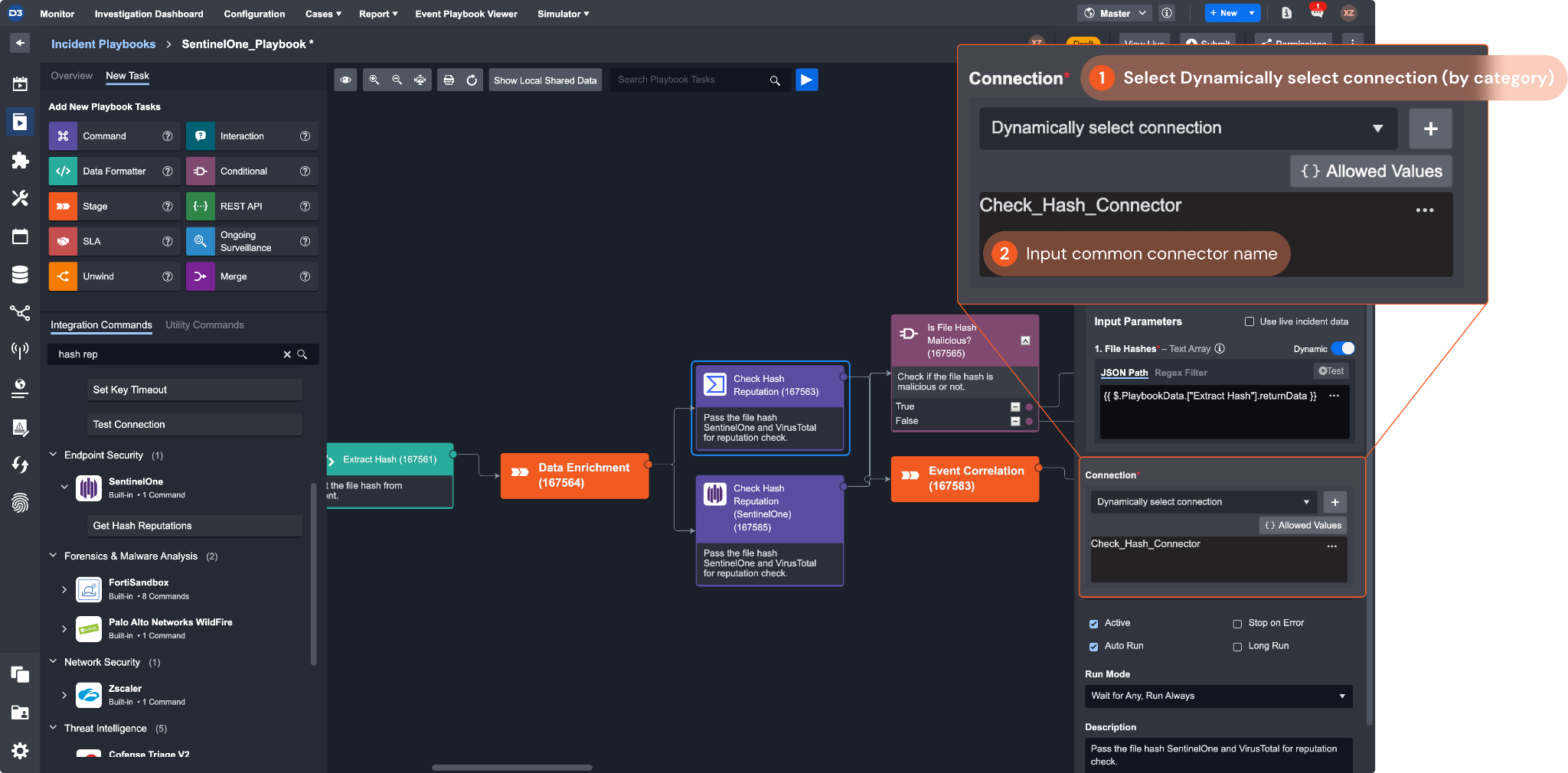
Task: Toggle the False branch minus box
Action: point(1015,422)
